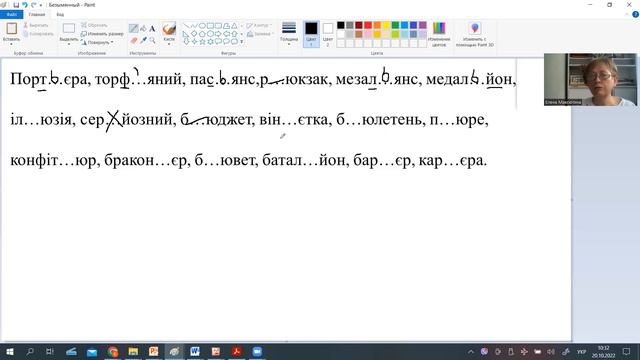640x360 pixels.
Task: Click the word "іл…юзія" on canvas
Action: [40, 120]
